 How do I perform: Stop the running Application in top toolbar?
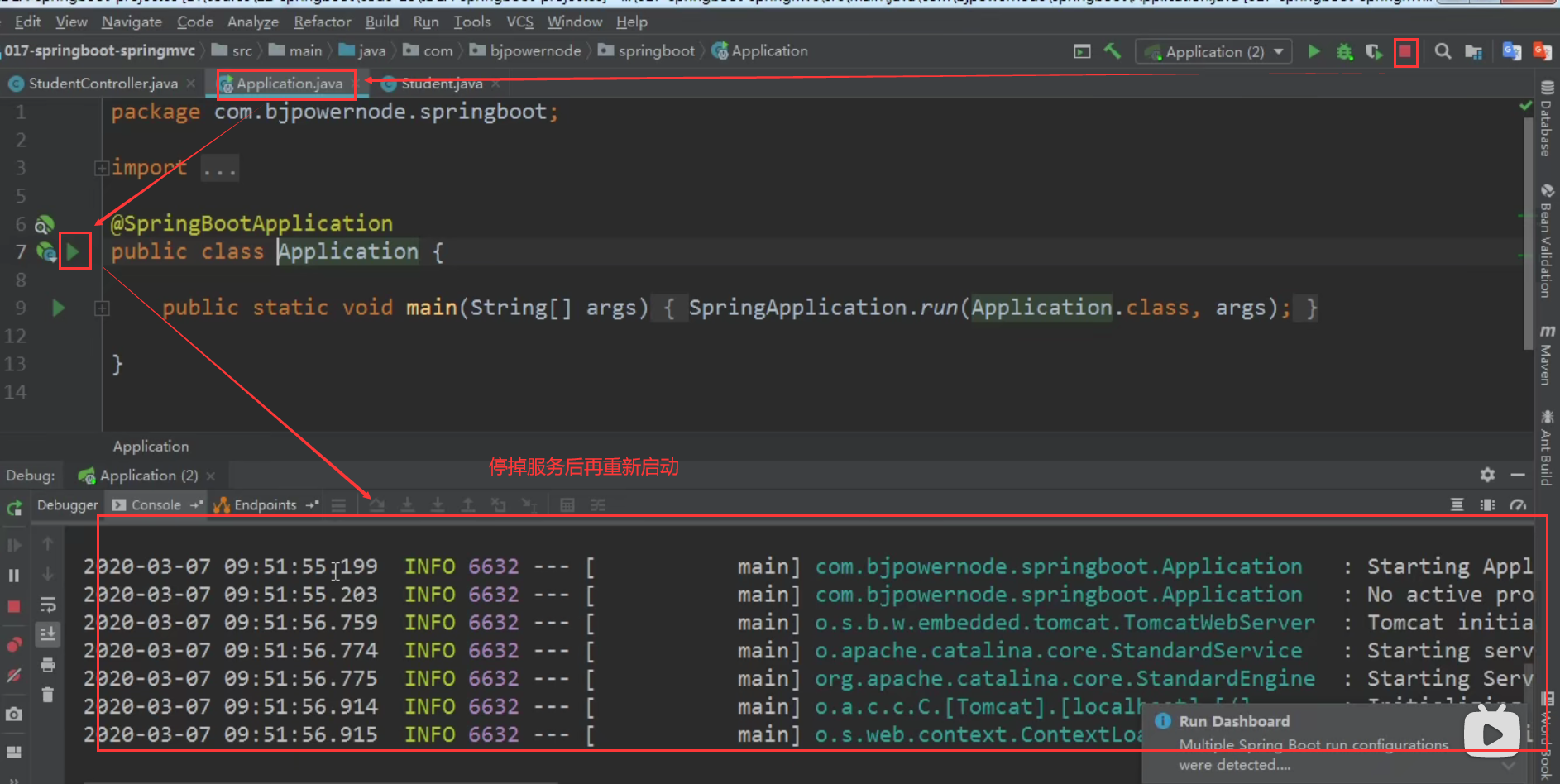1404,51
